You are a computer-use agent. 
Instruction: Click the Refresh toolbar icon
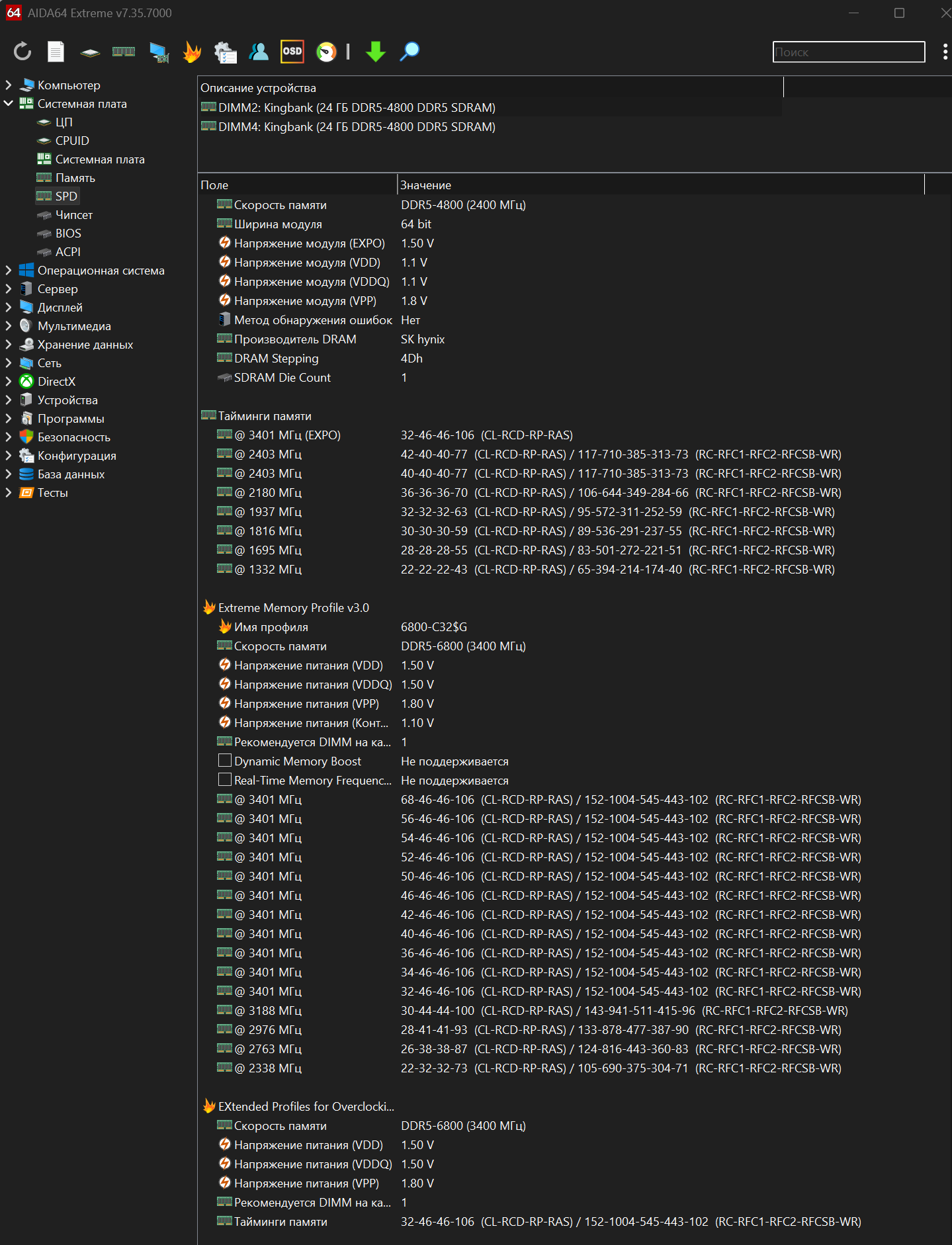tap(22, 52)
